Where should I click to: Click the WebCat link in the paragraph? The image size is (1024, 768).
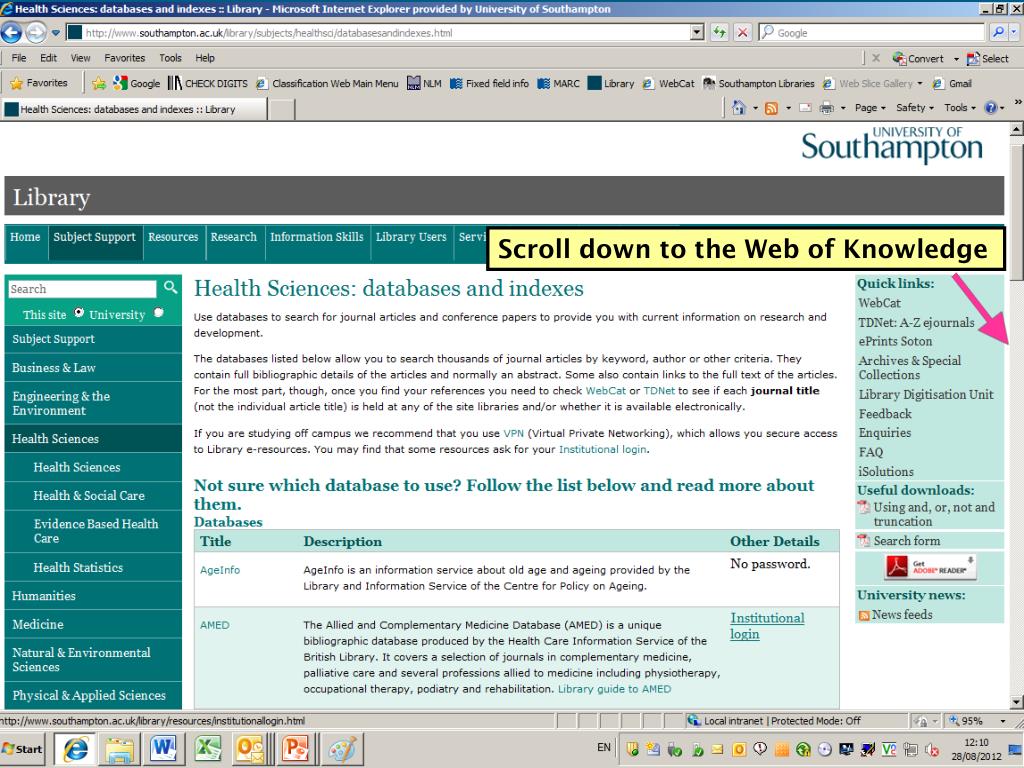(605, 391)
